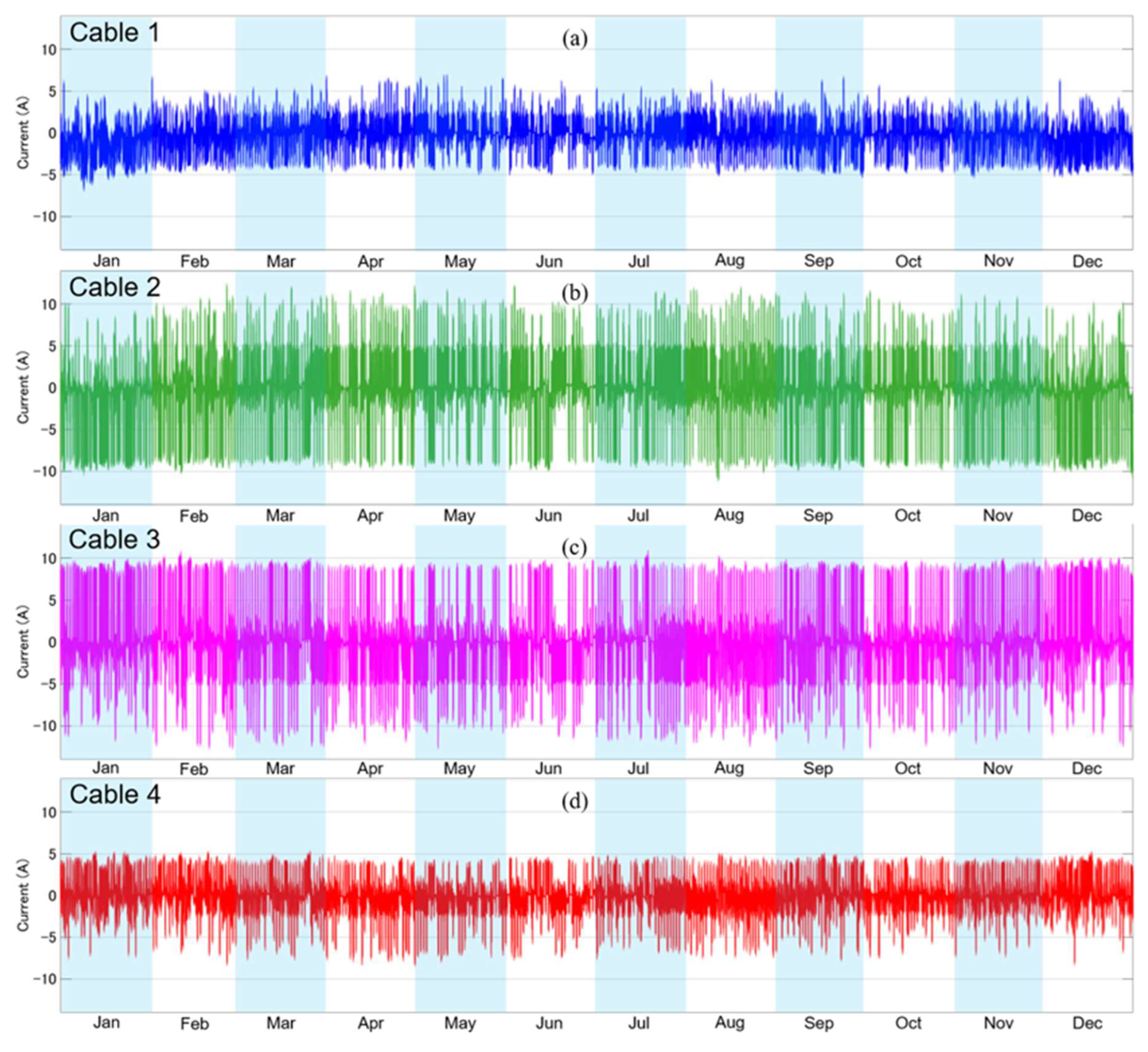1148x1052 pixels.
Task: Pick the "Dec" label below the Cable 1 chart
Action: point(1088,261)
